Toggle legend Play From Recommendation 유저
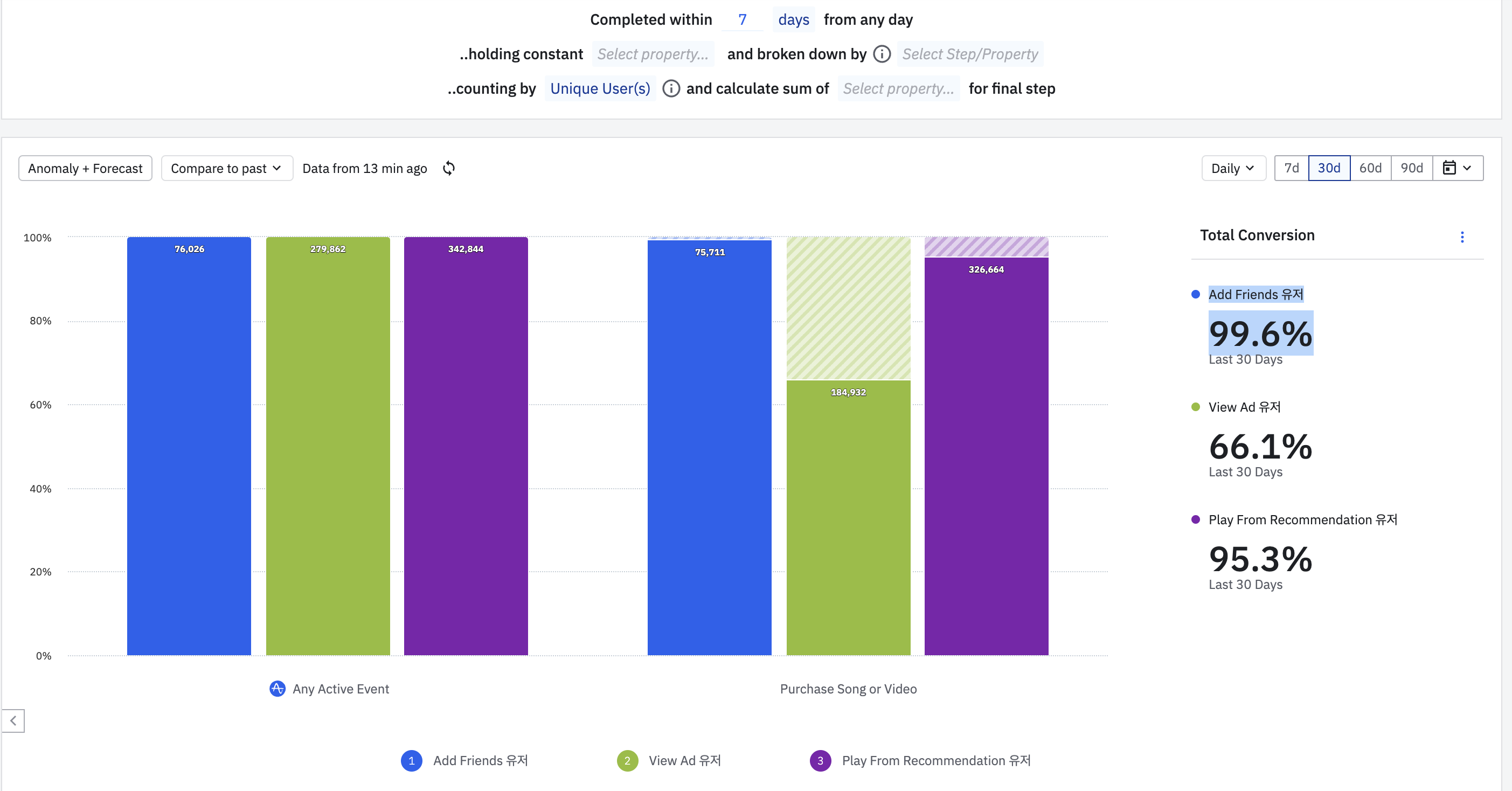The width and height of the screenshot is (1512, 791). 935,760
